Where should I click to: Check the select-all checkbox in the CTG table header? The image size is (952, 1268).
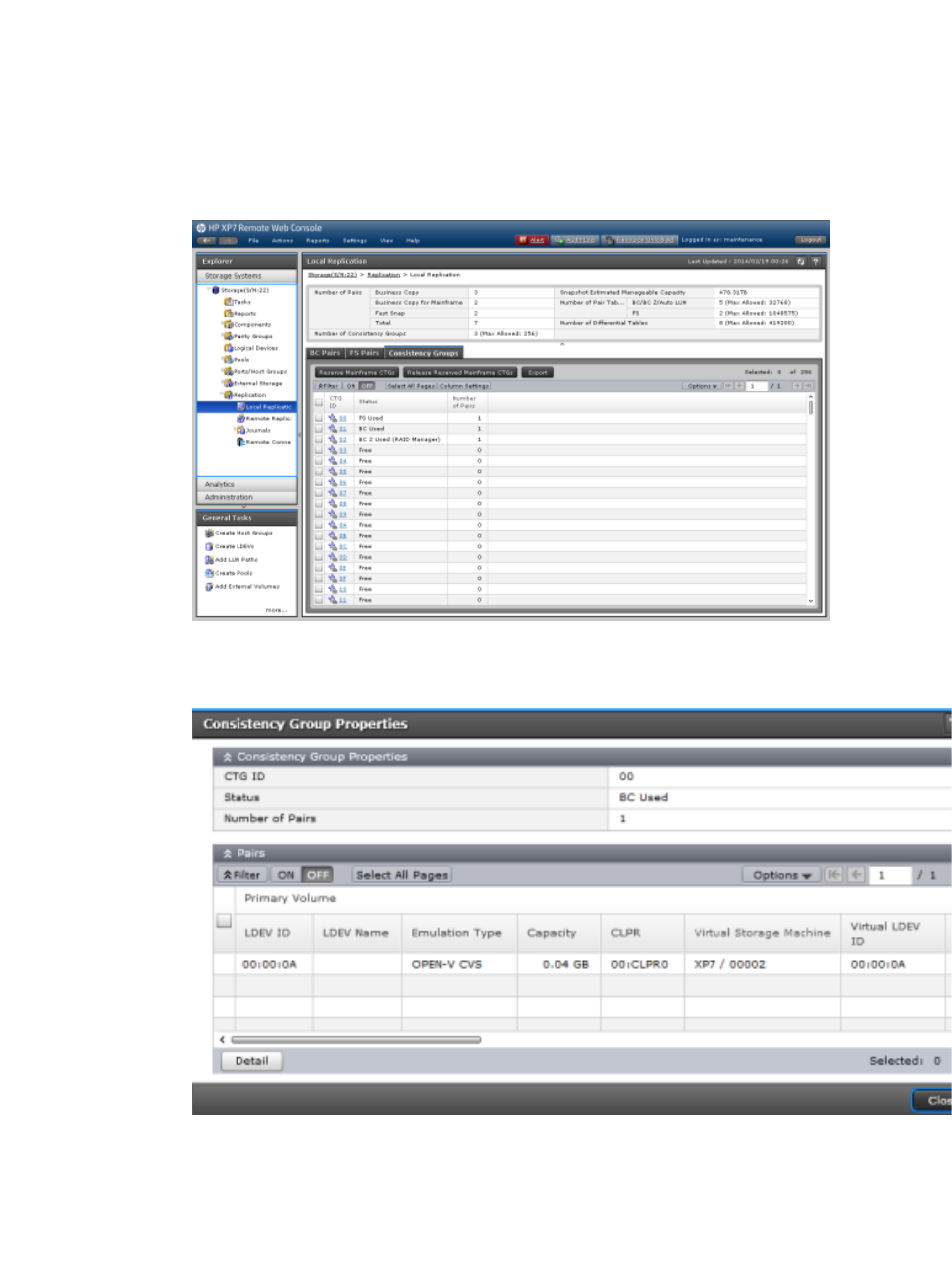319,402
